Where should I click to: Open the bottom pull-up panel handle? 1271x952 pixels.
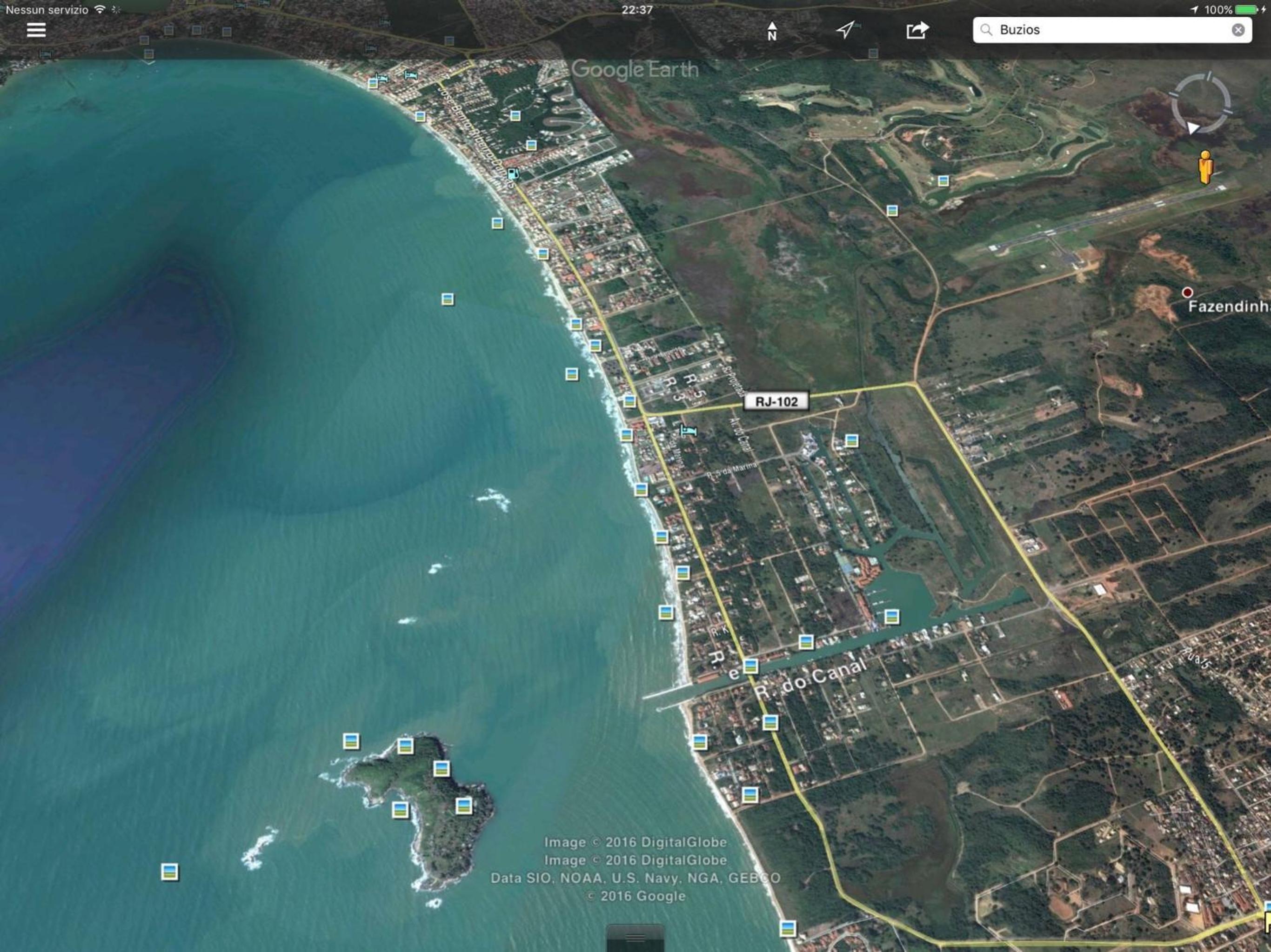tap(635, 938)
